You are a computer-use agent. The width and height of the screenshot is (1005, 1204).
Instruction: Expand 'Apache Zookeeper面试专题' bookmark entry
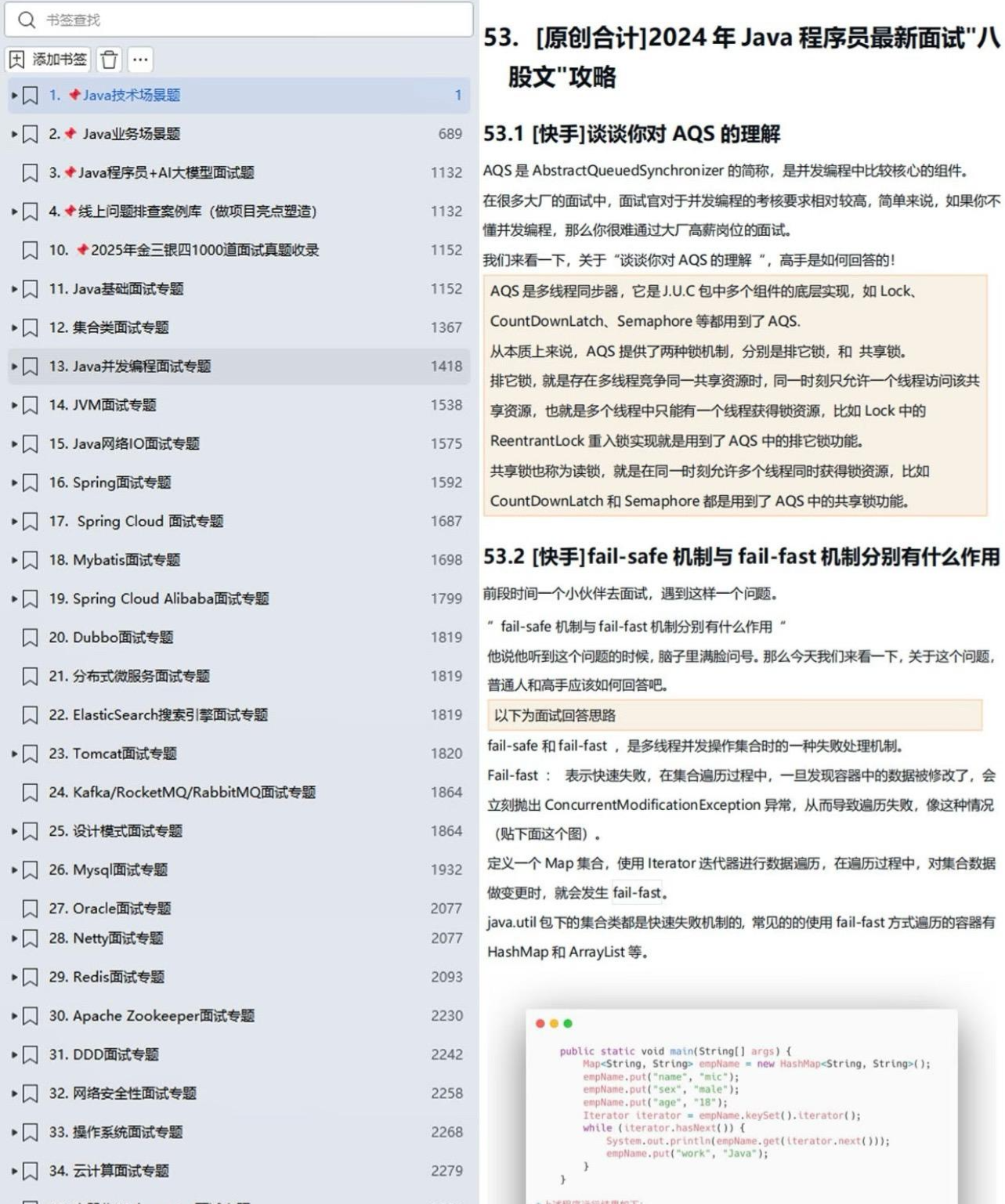pos(13,1015)
